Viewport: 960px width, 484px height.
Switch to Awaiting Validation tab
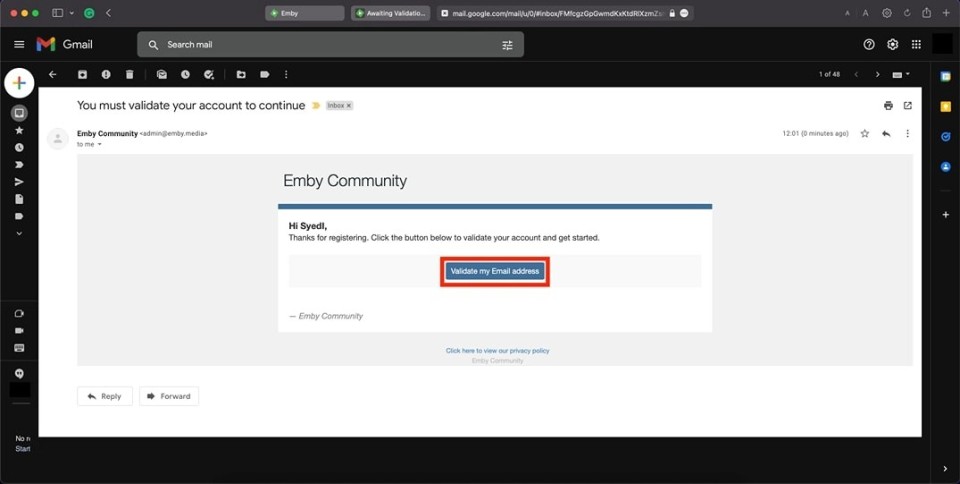coord(391,13)
